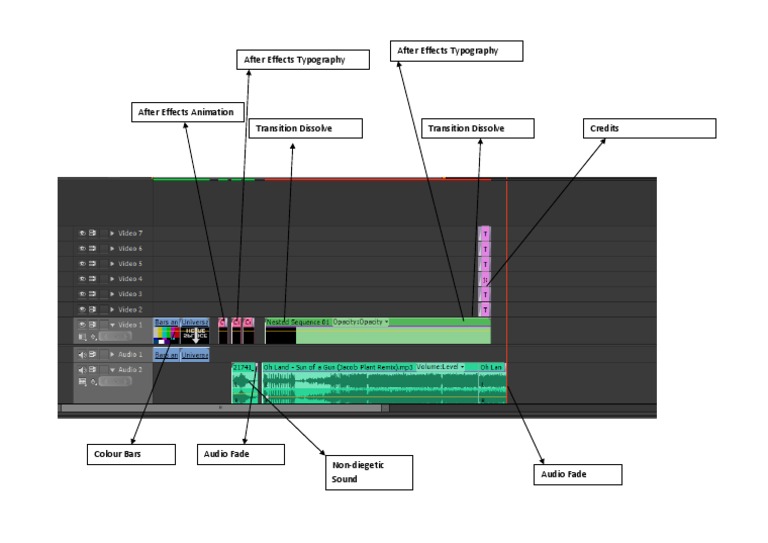
Task: Collapse the Video 1 track
Action: [112, 325]
